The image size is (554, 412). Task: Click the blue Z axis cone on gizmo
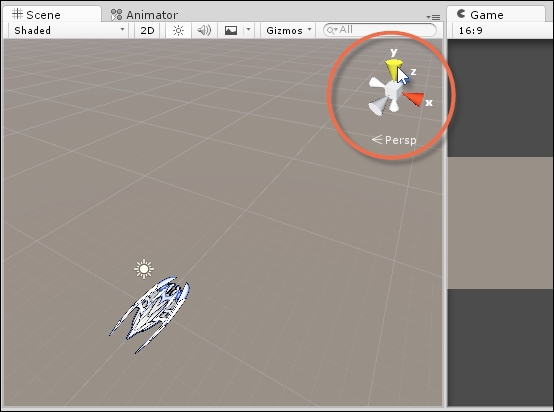tap(407, 79)
